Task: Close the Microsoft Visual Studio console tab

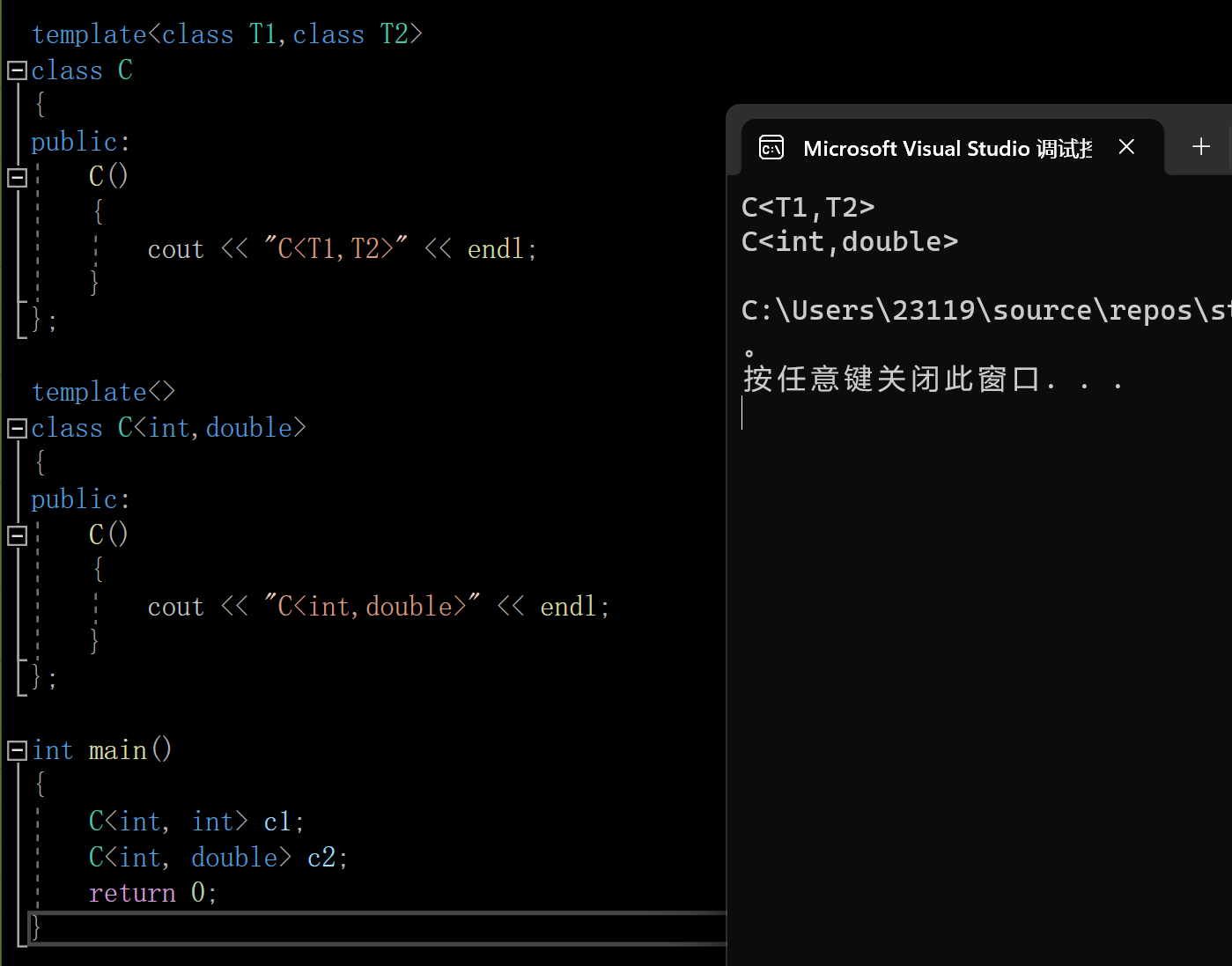Action: (1126, 147)
